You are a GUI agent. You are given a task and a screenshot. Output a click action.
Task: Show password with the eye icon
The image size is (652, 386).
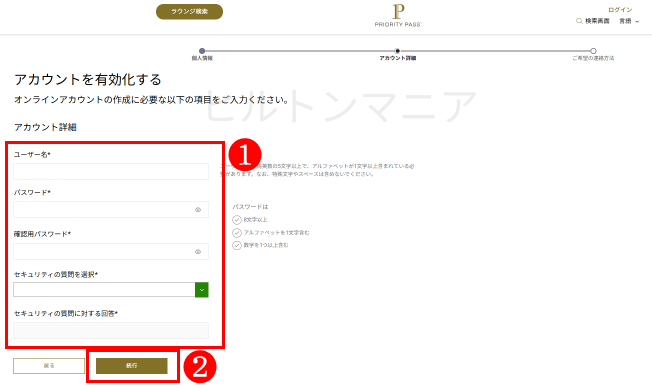[x=198, y=210]
